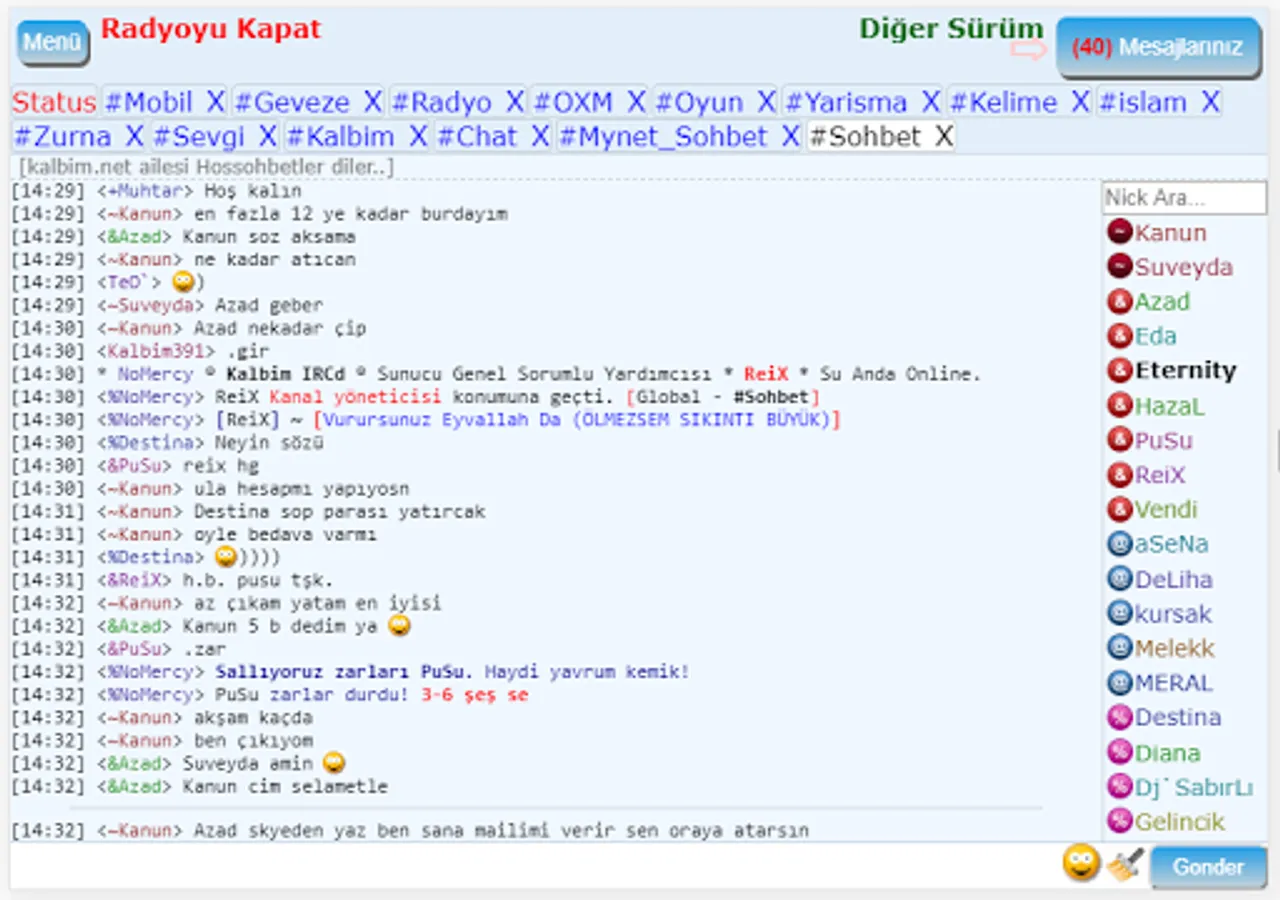Select the #Kelime channel tab

pos(1003,102)
